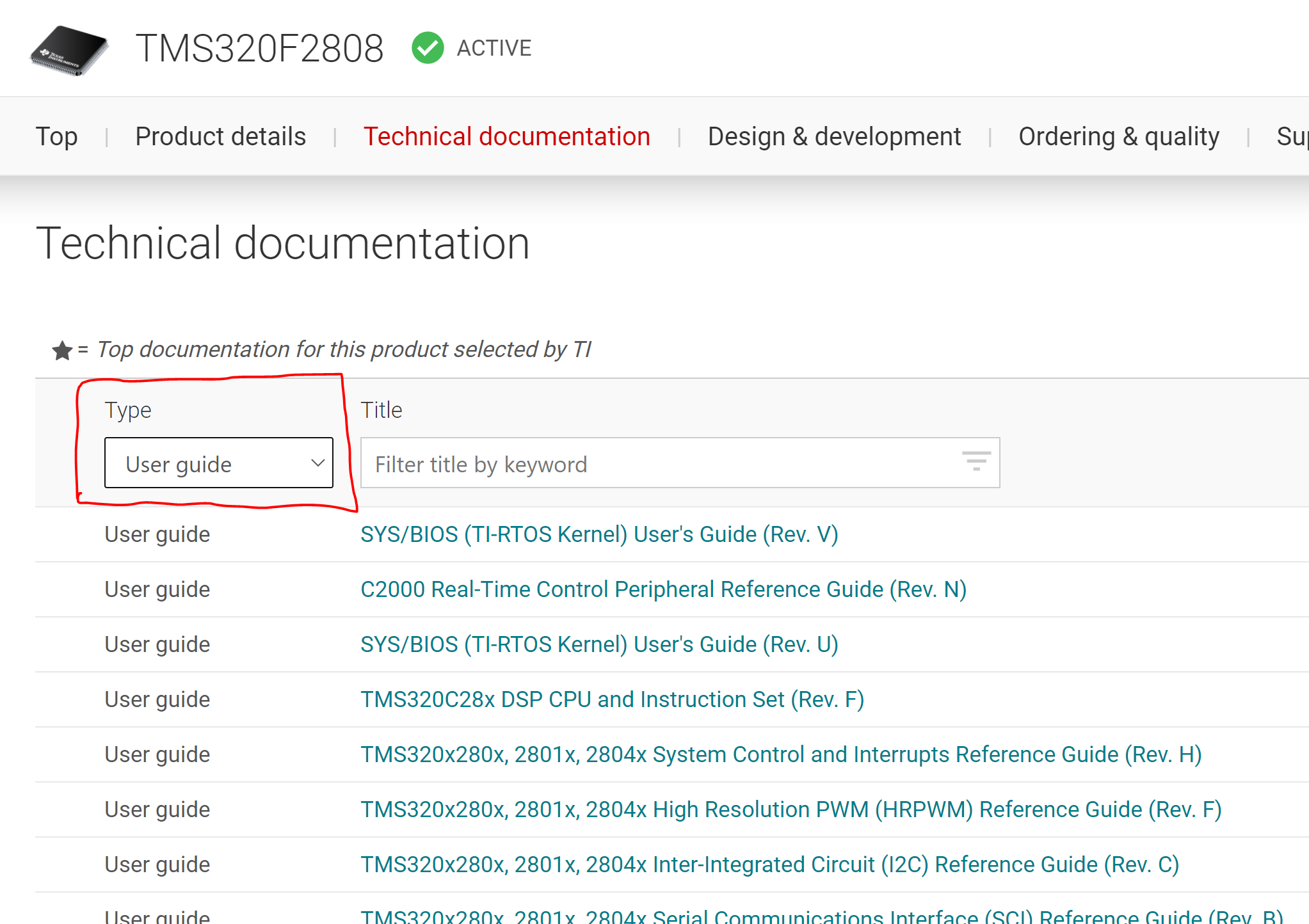Open the Product details tab
This screenshot has height=924, width=1309.
[221, 136]
